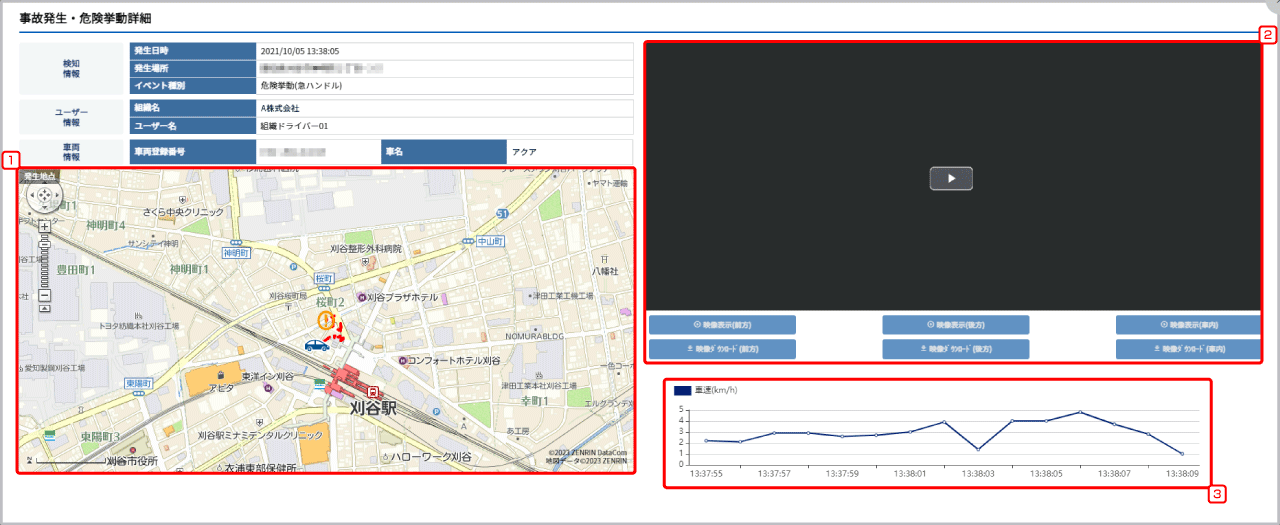Click the peak speed point near 13:38:06
1280x525 pixels.
pos(1080,412)
